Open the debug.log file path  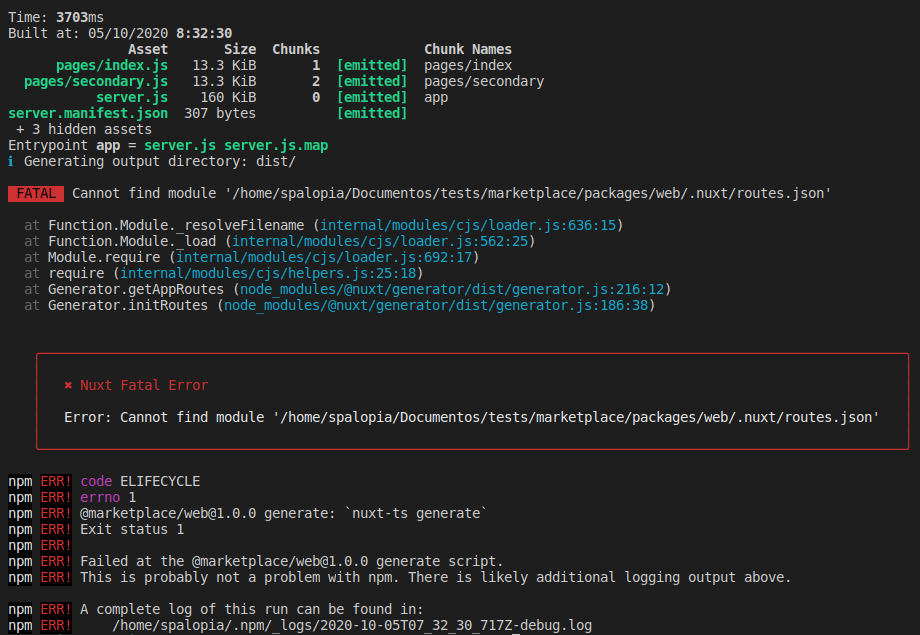352,625
